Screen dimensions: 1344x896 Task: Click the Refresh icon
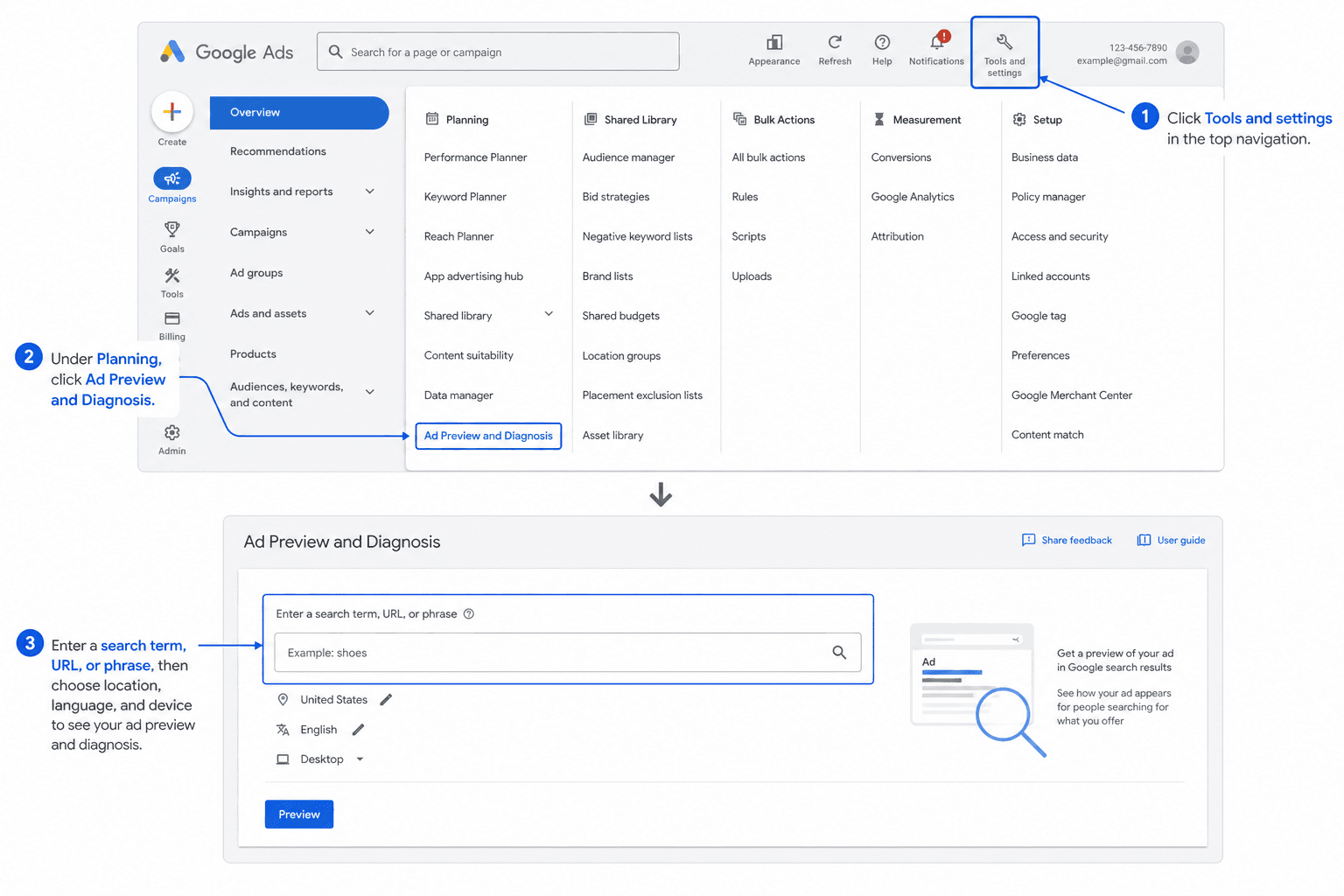coord(835,42)
